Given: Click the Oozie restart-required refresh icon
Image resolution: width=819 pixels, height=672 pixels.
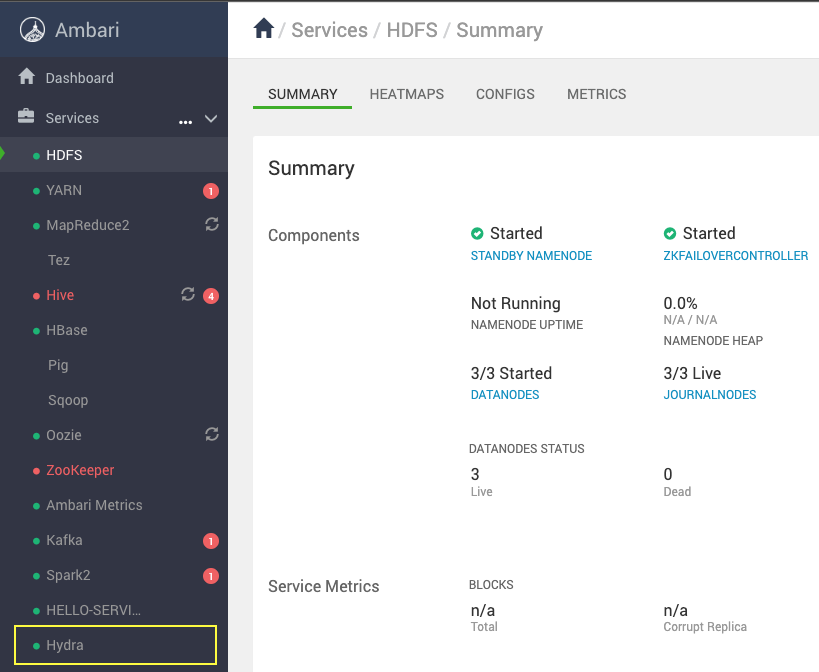Looking at the screenshot, I should coord(212,434).
